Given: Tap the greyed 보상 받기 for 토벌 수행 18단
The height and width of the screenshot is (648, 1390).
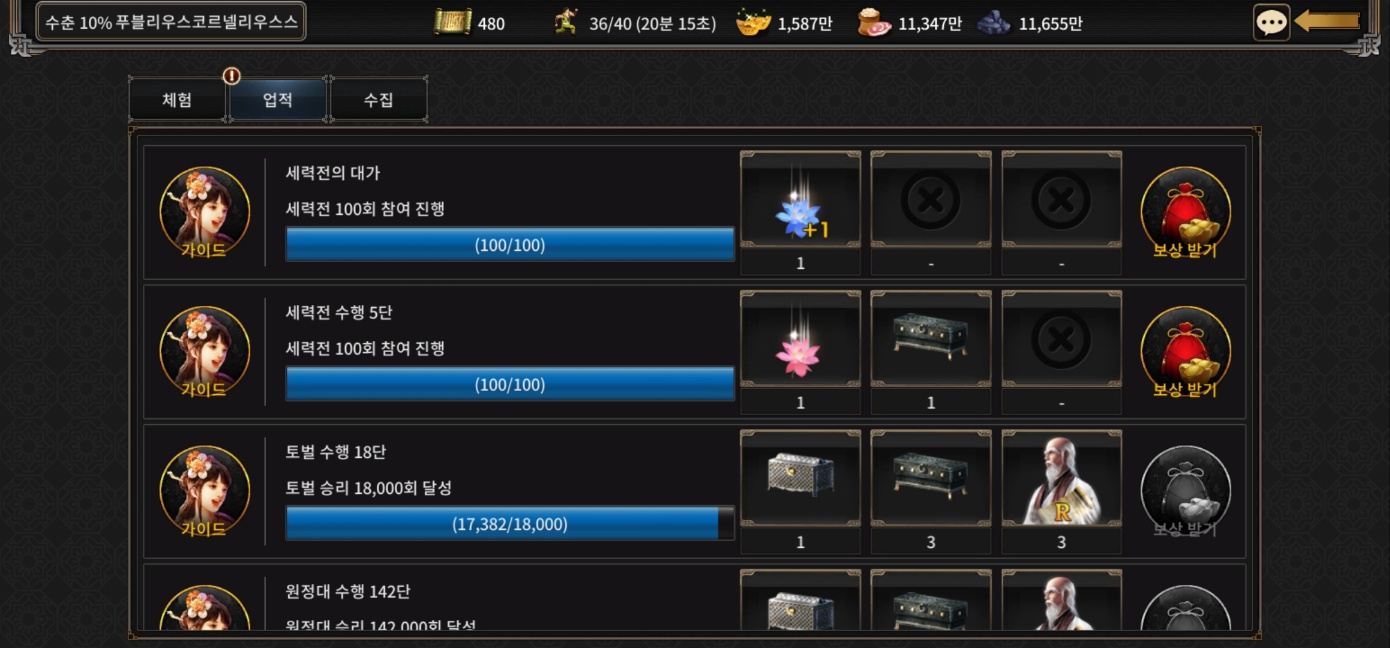Looking at the screenshot, I should pos(1185,492).
